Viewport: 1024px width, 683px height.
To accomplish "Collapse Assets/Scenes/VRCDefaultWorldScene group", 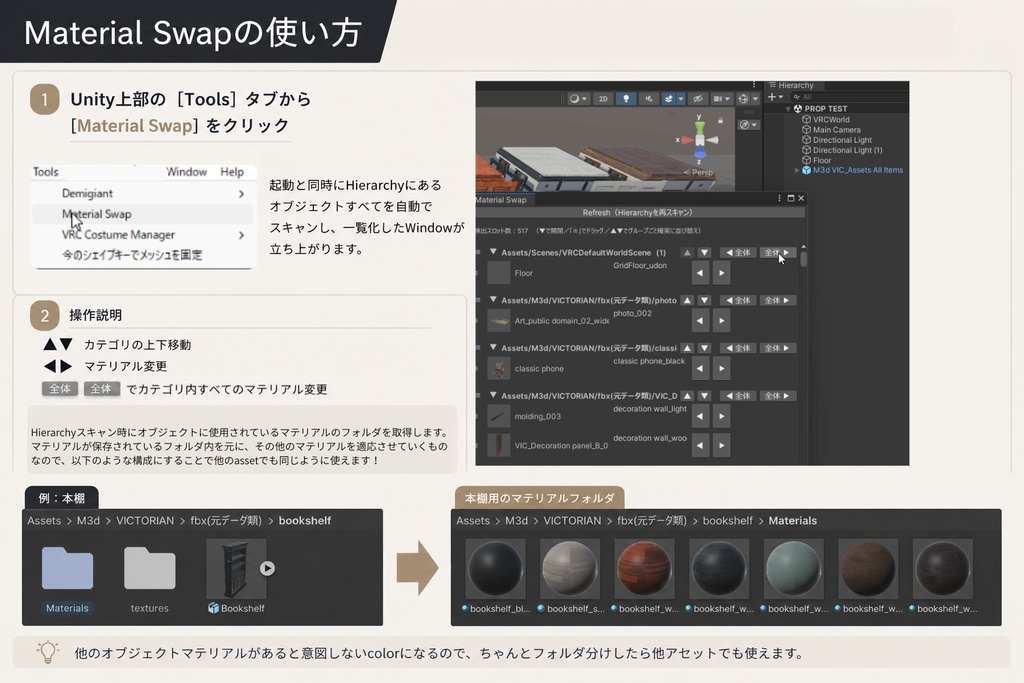I will 494,252.
